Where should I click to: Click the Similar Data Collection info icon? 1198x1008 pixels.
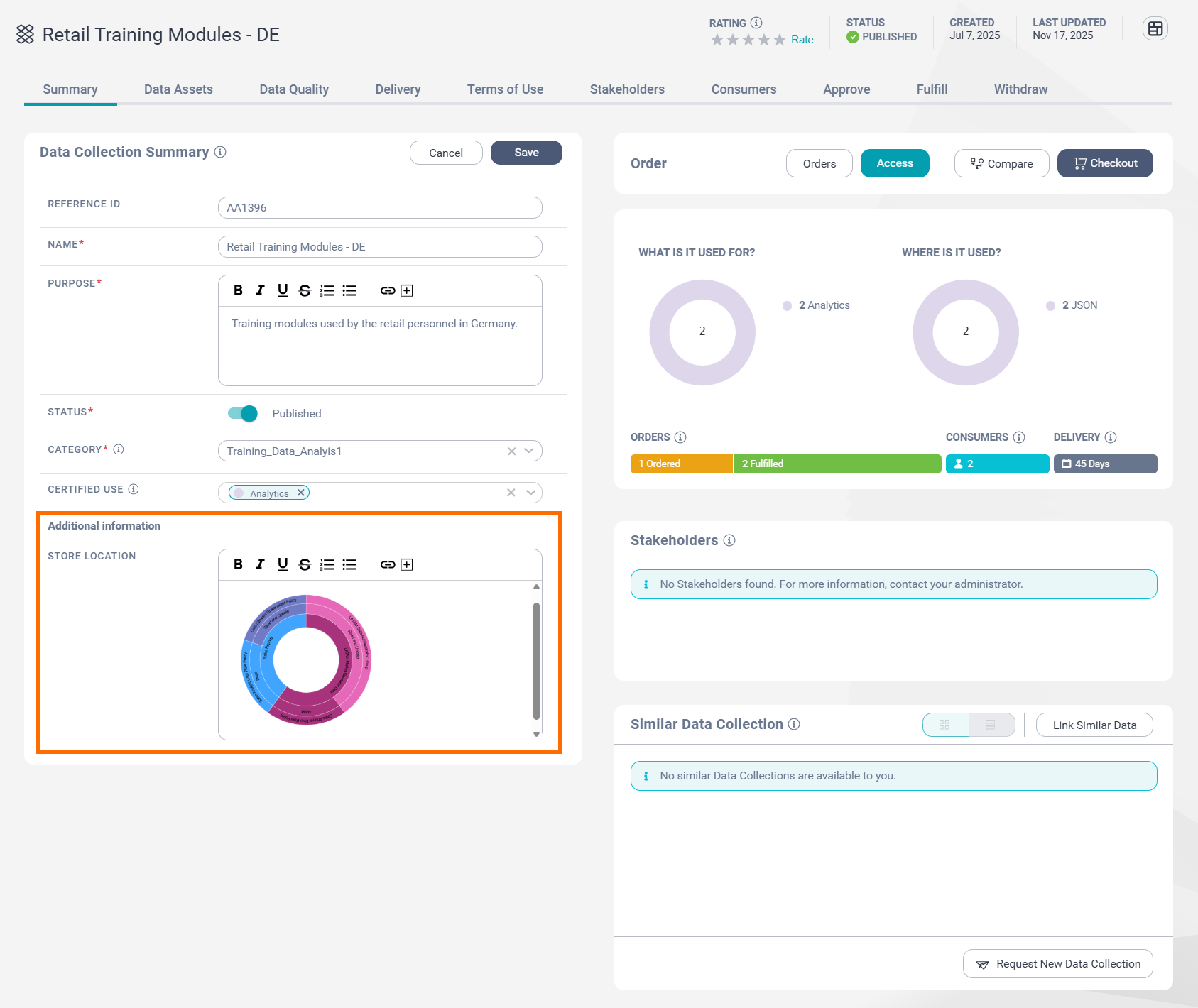(794, 724)
